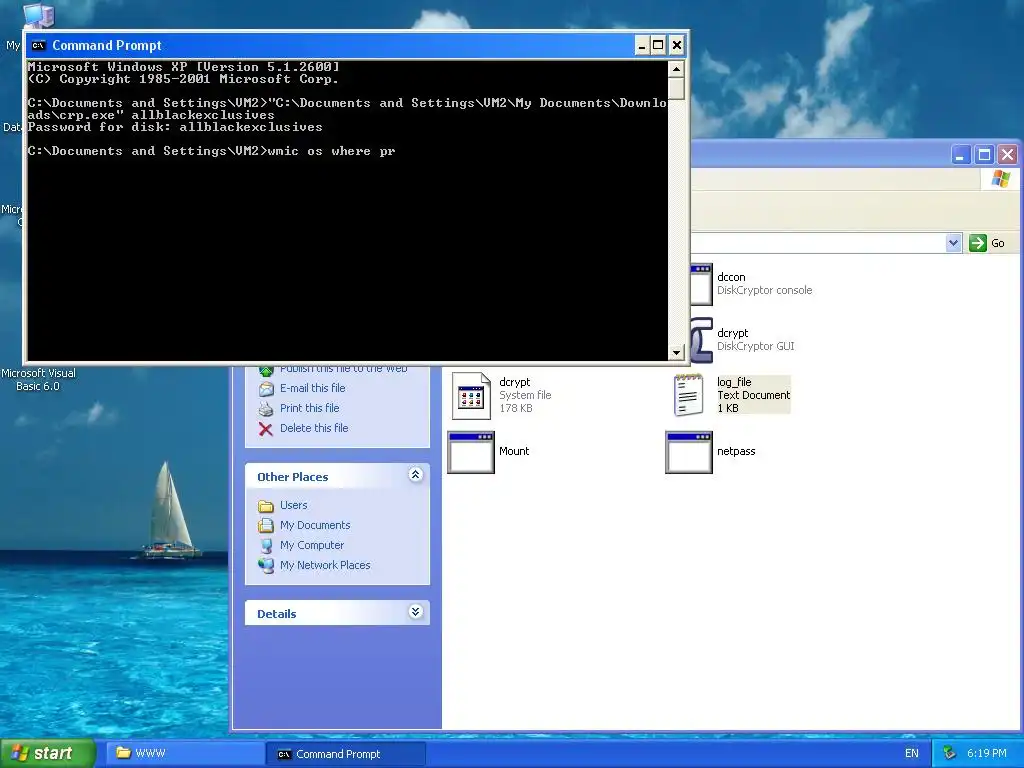Click 'Password for disk: allblackexclusives' line
Image resolution: width=1024 pixels, height=768 pixels.
coord(175,127)
